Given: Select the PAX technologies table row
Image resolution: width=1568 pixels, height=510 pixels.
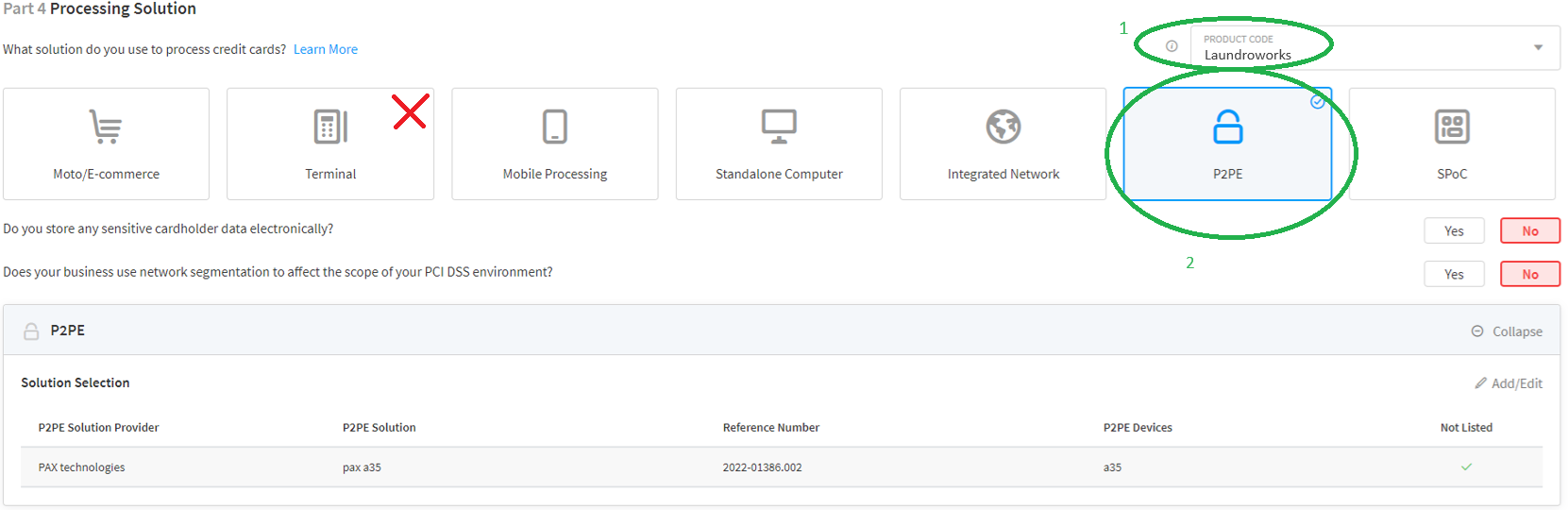Looking at the screenshot, I should [782, 467].
